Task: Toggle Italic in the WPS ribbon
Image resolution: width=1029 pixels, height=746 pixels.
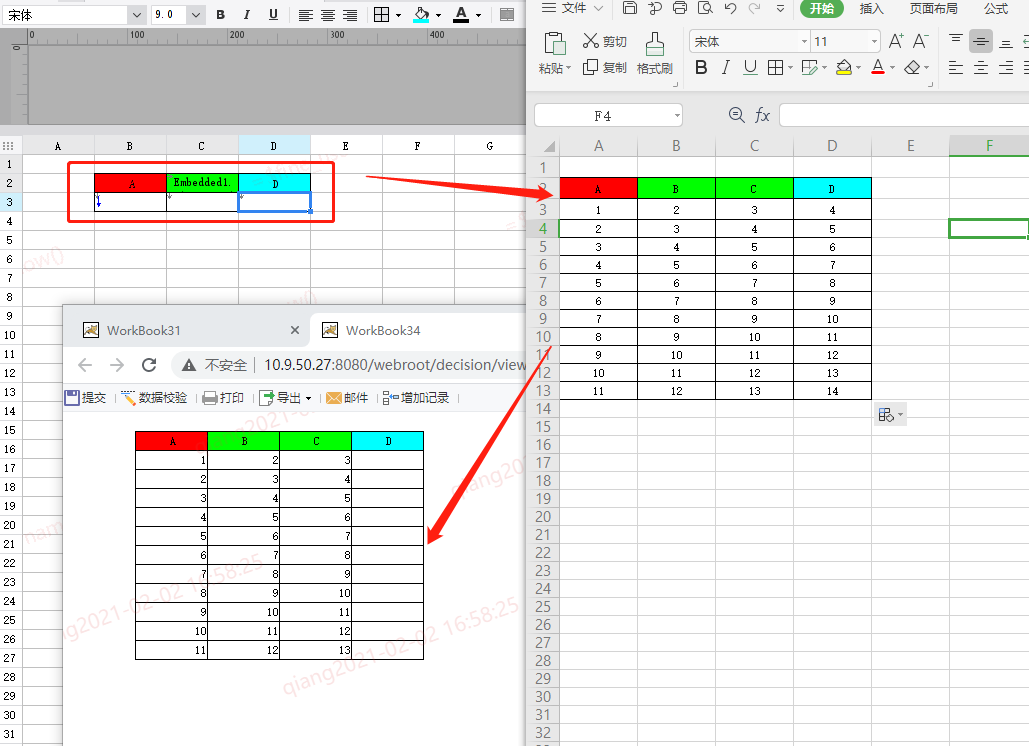Action: coord(726,68)
